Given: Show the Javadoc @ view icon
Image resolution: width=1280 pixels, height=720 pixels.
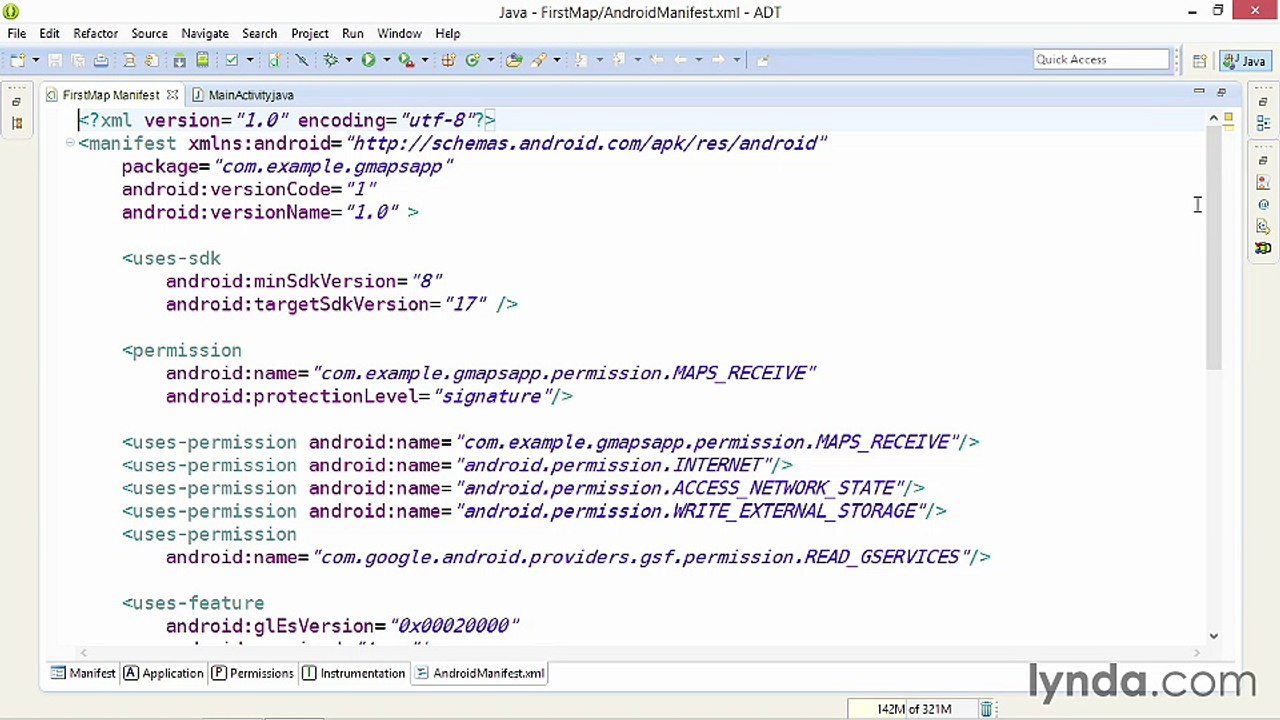Looking at the screenshot, I should tap(1263, 204).
